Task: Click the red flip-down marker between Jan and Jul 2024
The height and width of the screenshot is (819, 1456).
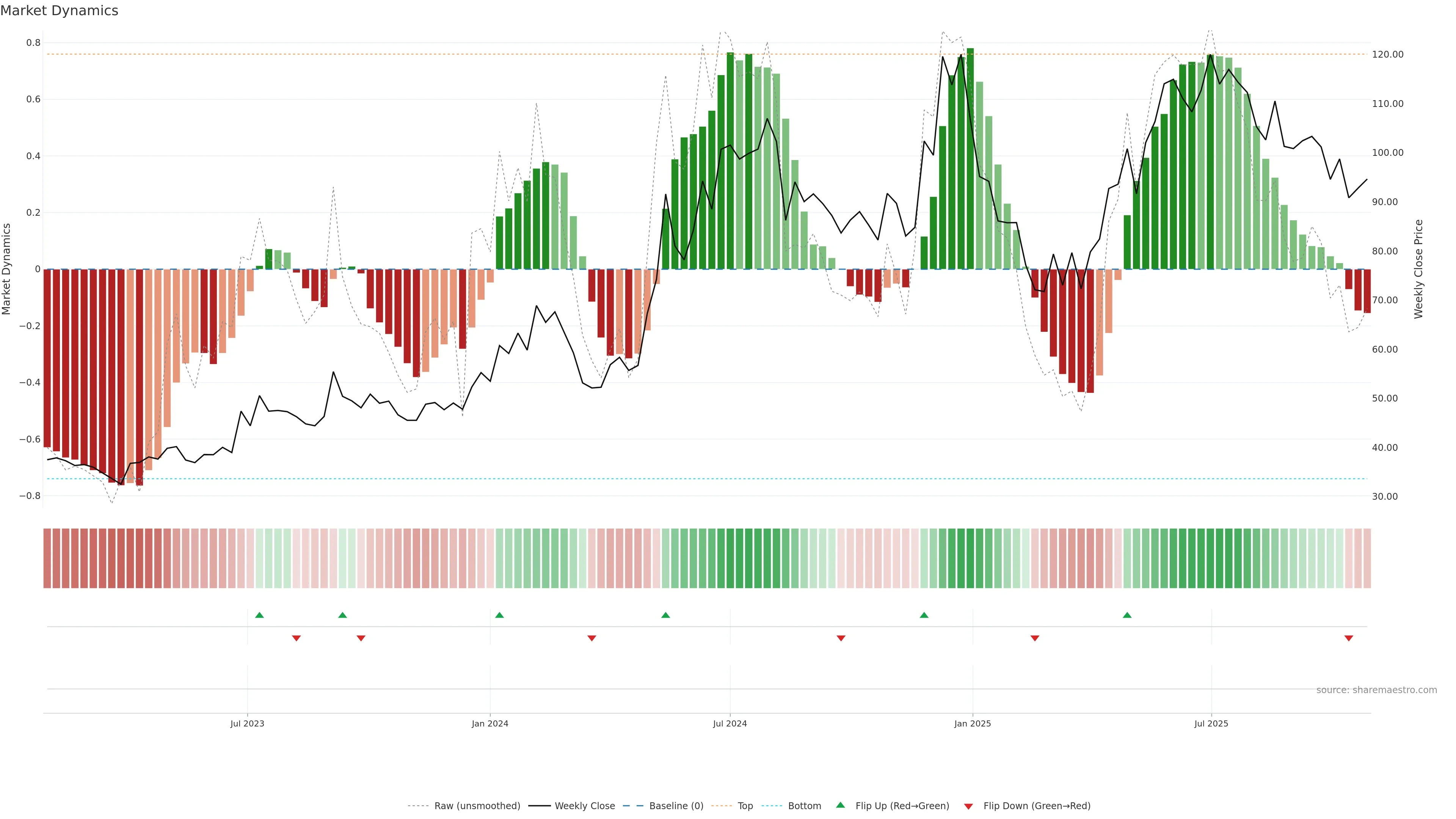Action: coord(592,638)
